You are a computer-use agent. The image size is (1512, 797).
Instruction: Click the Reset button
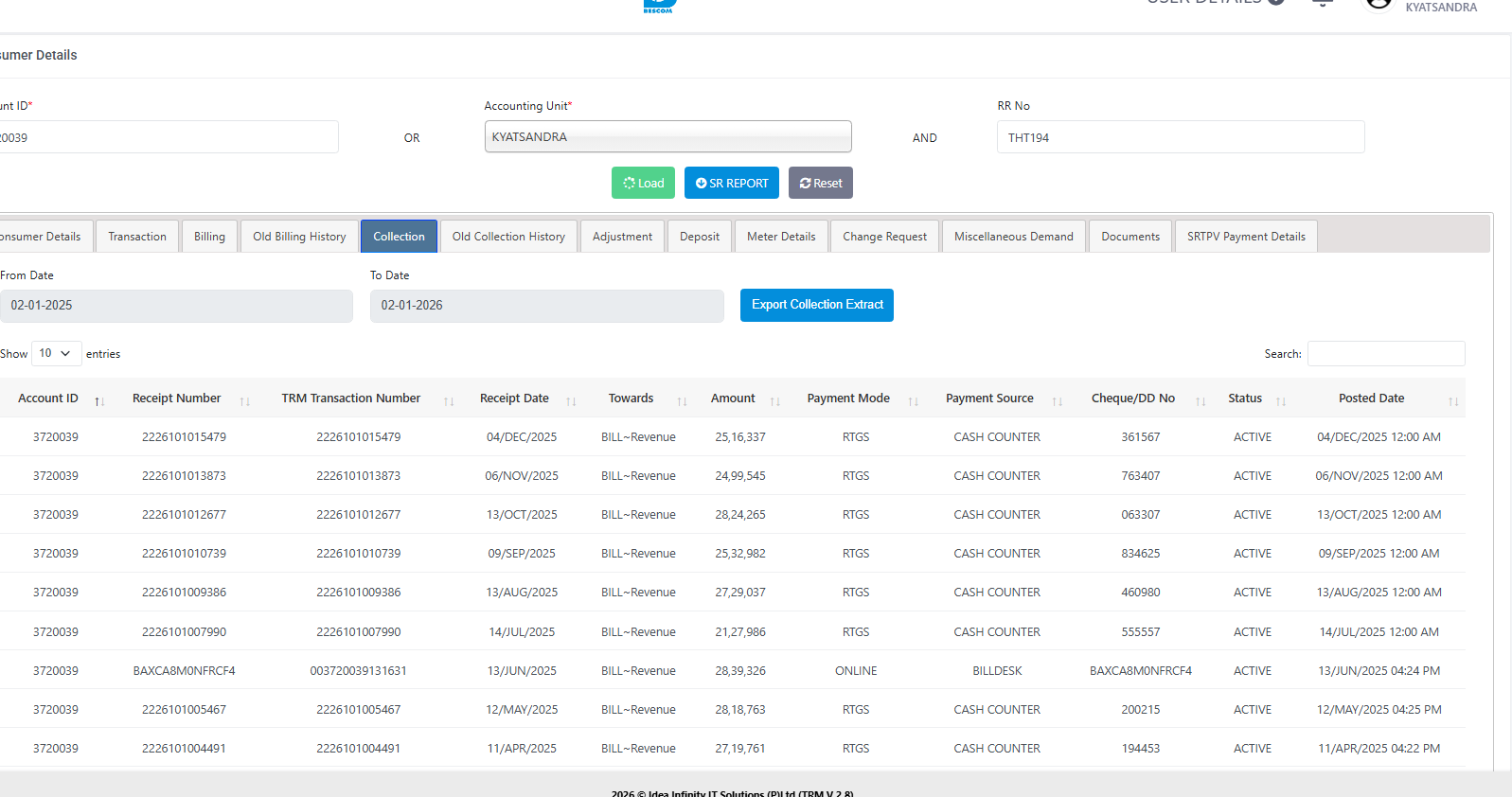pos(820,183)
